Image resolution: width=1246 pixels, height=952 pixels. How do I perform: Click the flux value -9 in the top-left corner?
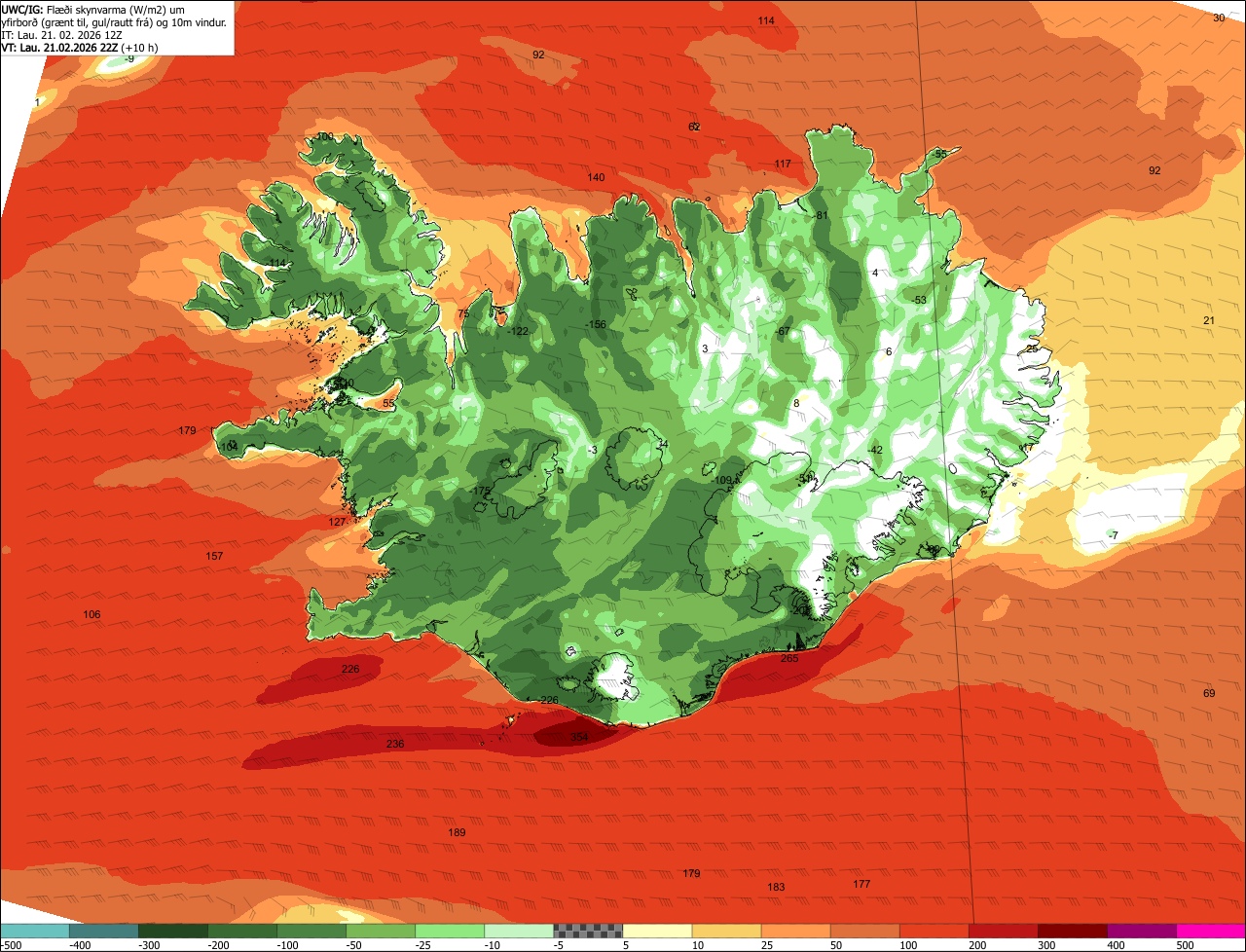[129, 59]
